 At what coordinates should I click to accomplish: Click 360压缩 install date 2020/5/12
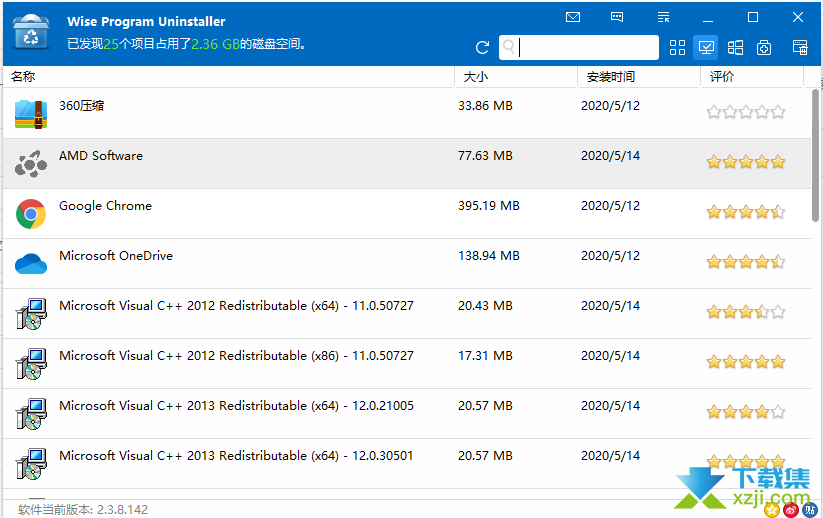[610, 105]
